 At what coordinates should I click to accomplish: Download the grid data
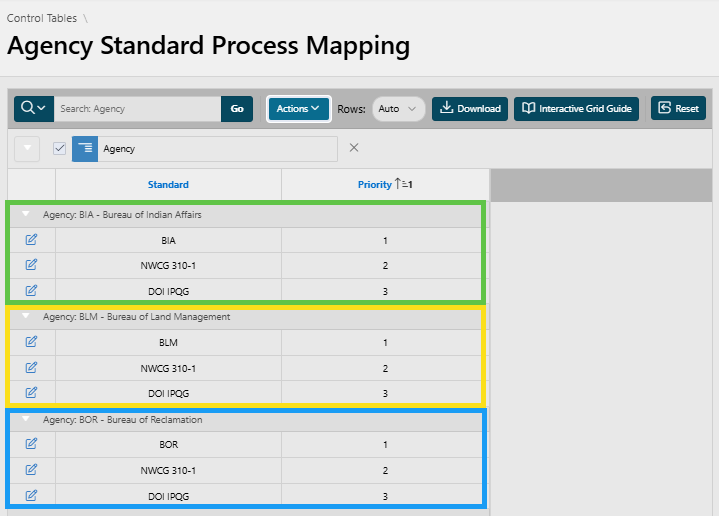[470, 109]
